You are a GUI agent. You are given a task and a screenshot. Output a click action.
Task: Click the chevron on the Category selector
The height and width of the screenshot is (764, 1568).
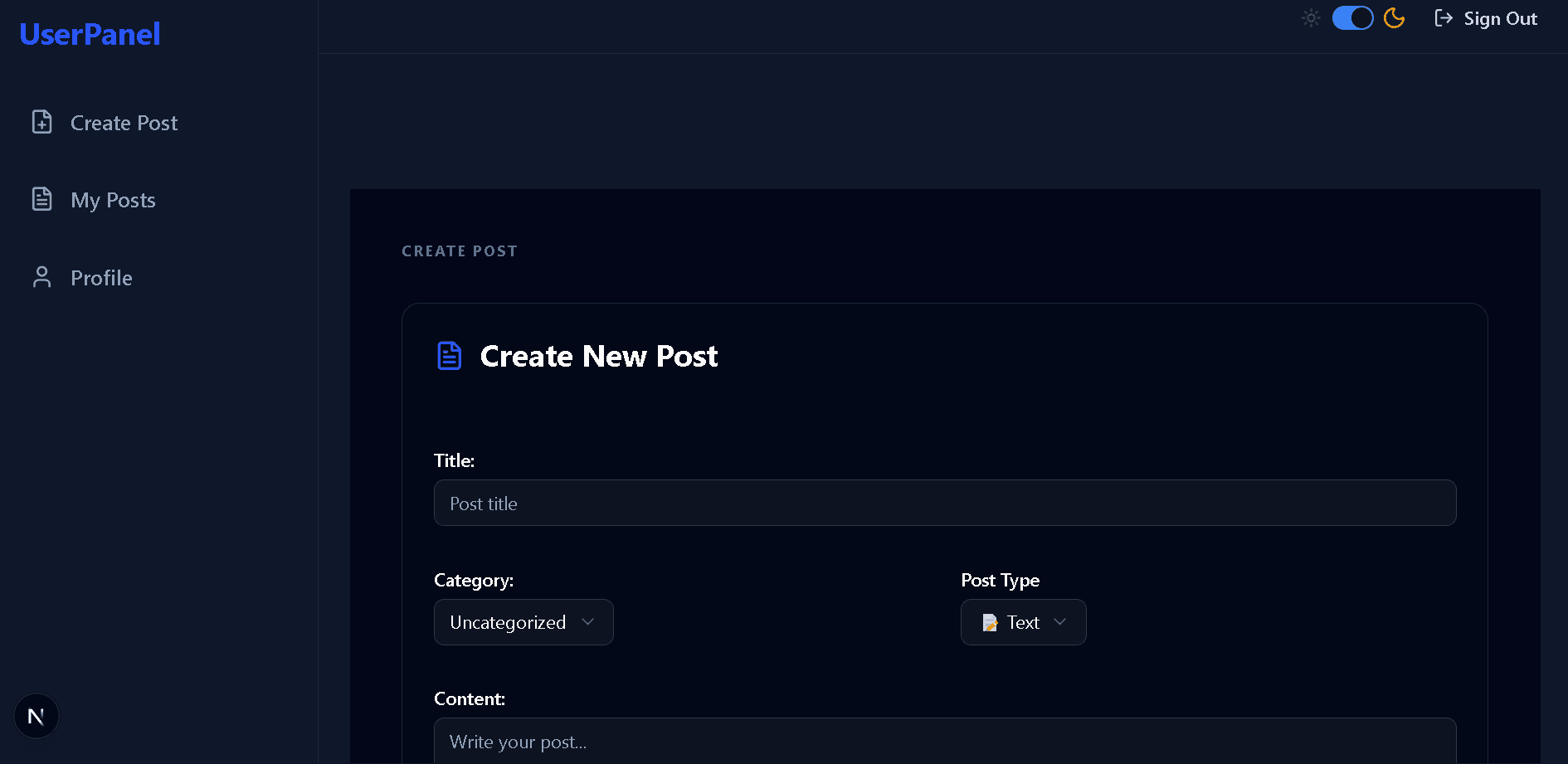click(588, 622)
